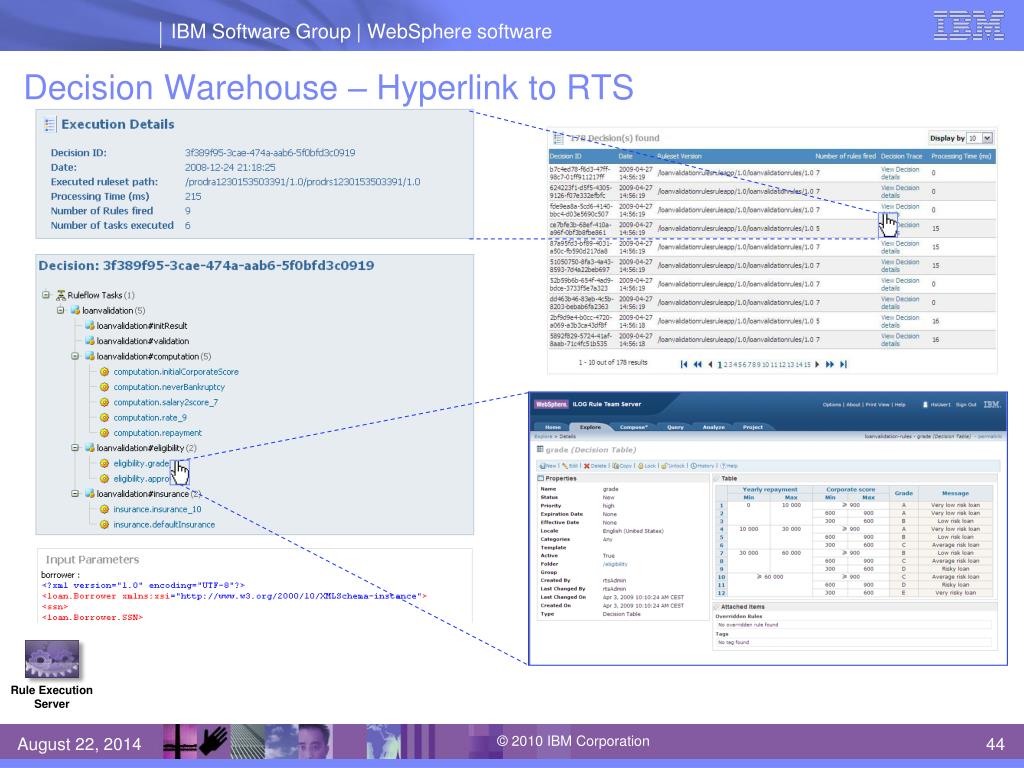Image resolution: width=1024 pixels, height=768 pixels.
Task: Click the rule icon beside insurance.defaultInsurance
Action: click(104, 524)
